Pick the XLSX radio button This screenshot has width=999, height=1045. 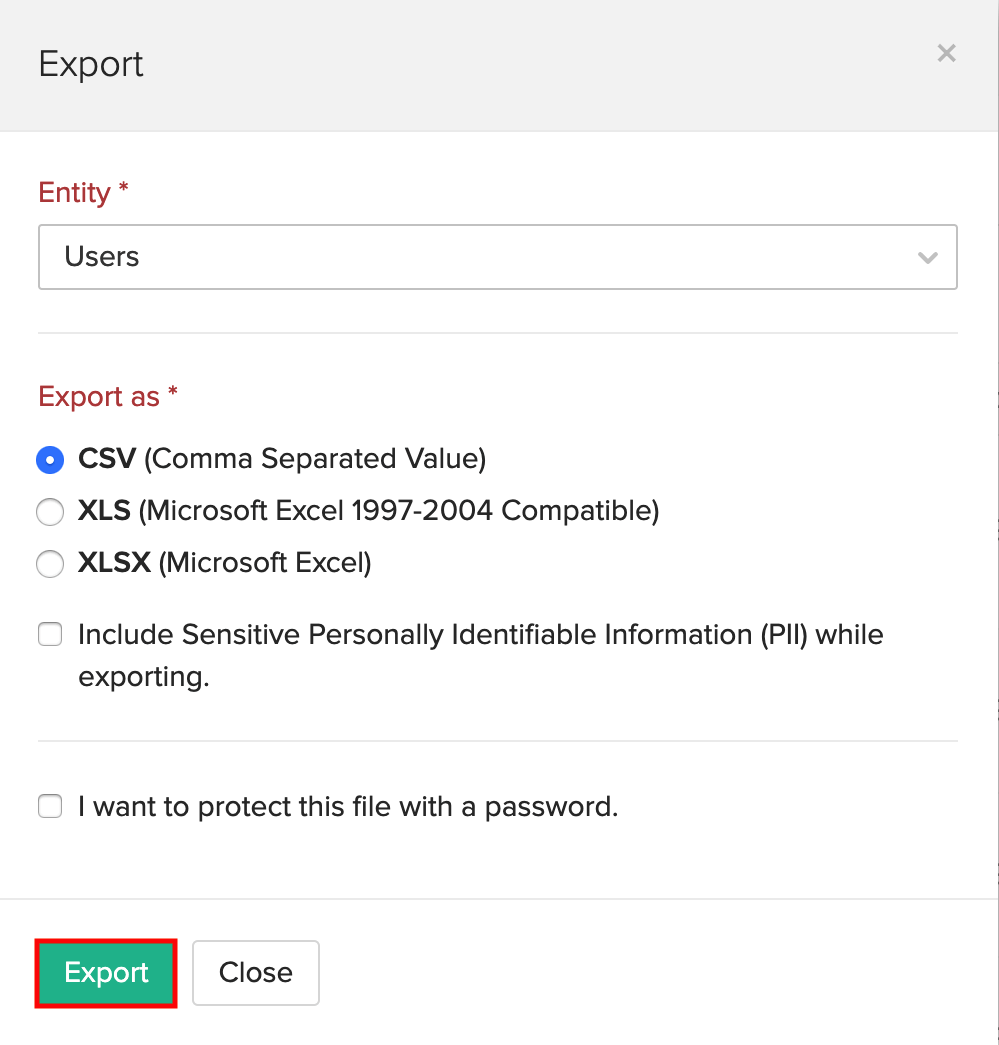coord(50,565)
